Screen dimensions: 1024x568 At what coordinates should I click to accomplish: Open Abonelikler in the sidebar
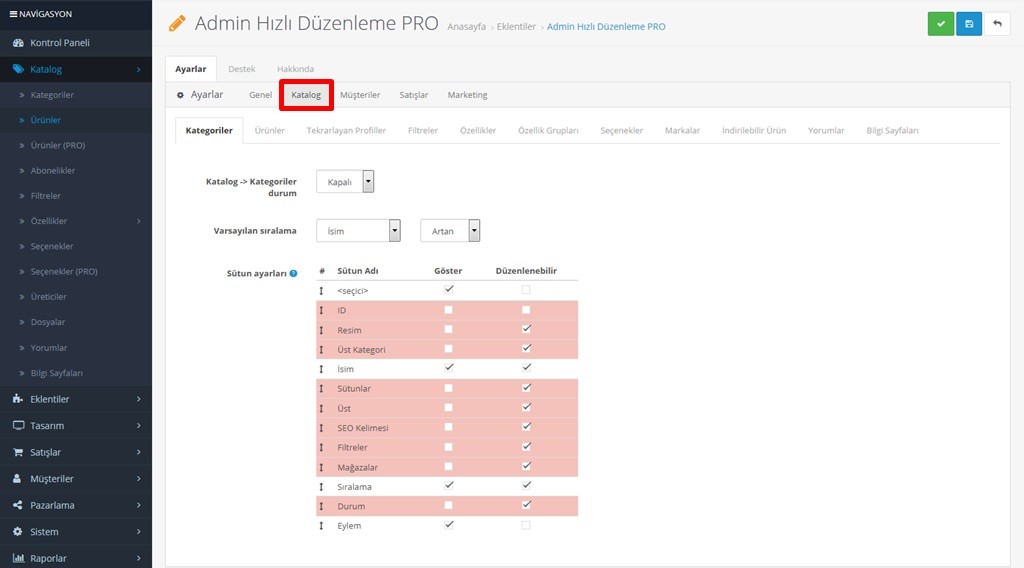click(x=53, y=170)
